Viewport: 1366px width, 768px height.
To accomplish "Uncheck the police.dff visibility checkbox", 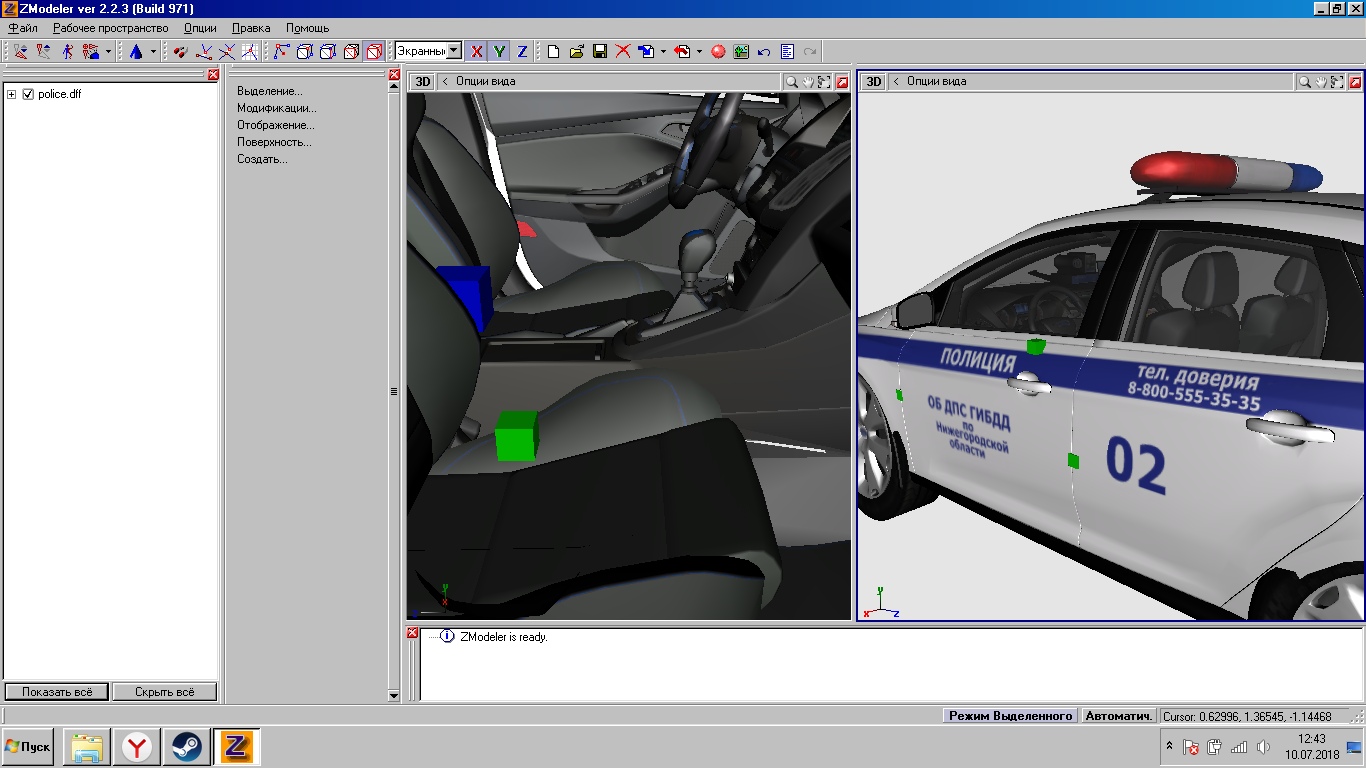I will [28, 94].
